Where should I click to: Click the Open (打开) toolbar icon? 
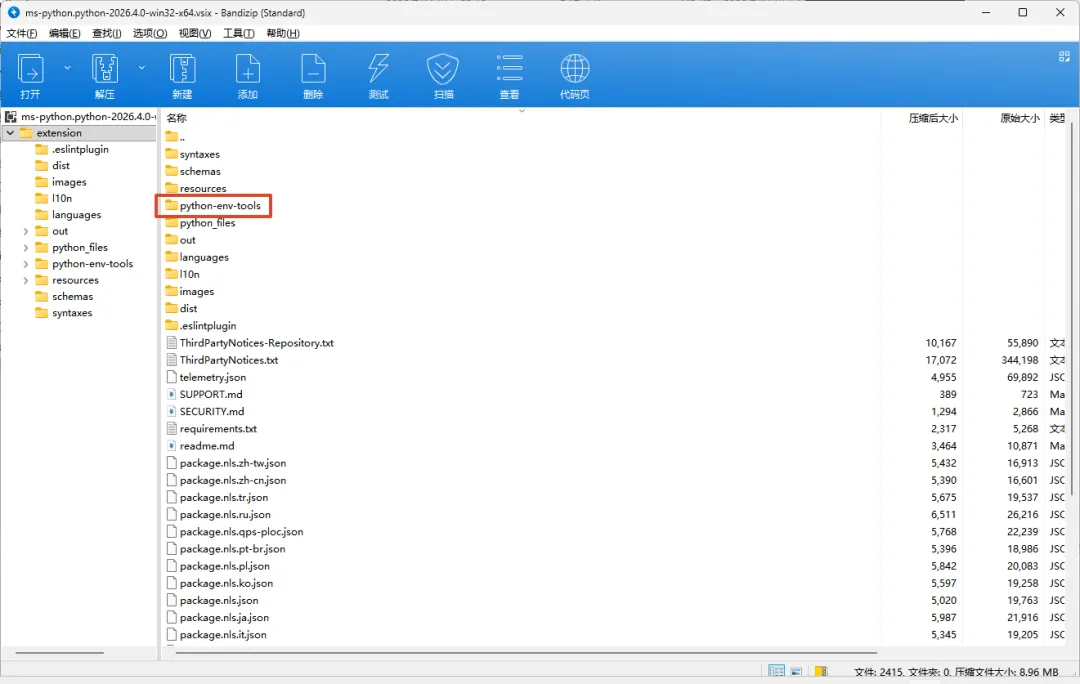point(30,76)
